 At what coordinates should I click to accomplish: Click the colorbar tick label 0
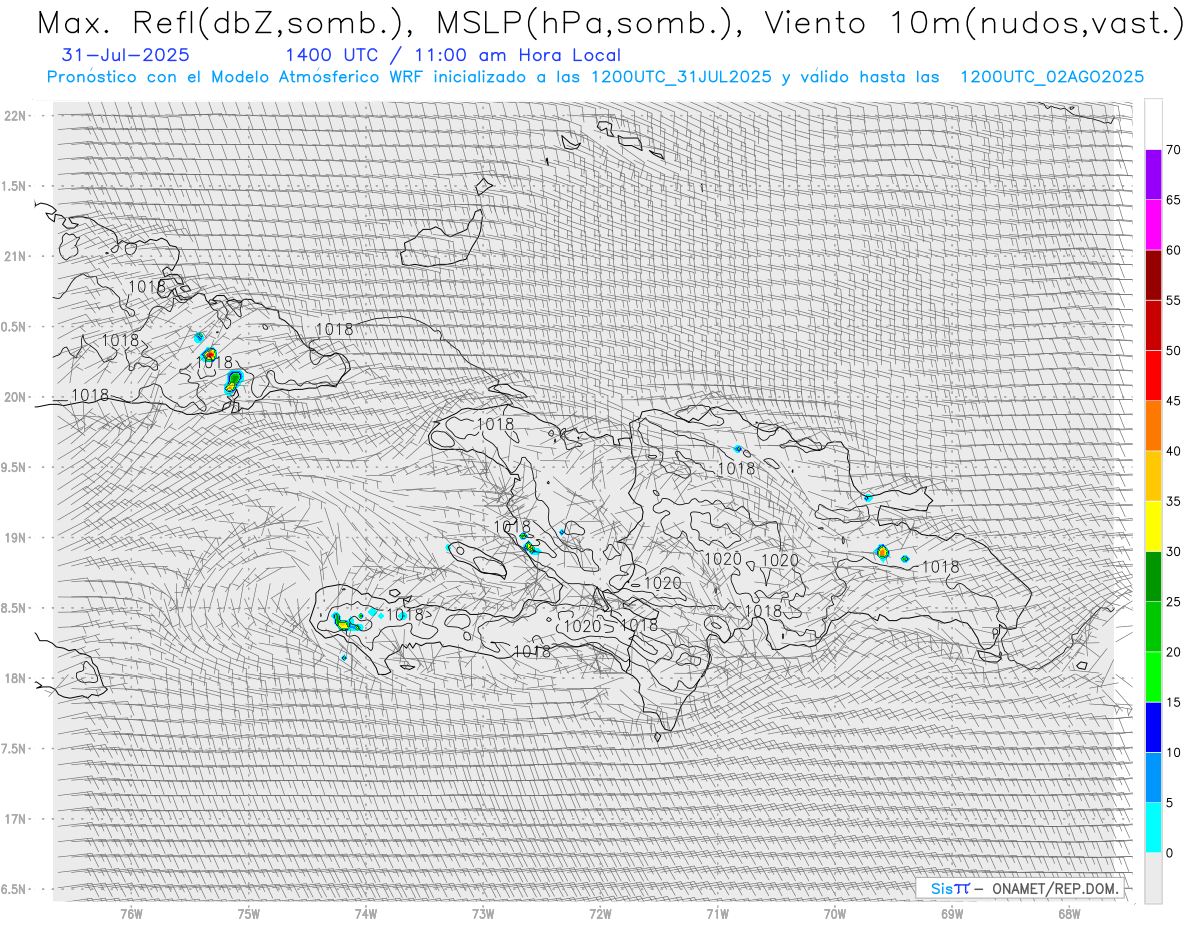[1169, 852]
